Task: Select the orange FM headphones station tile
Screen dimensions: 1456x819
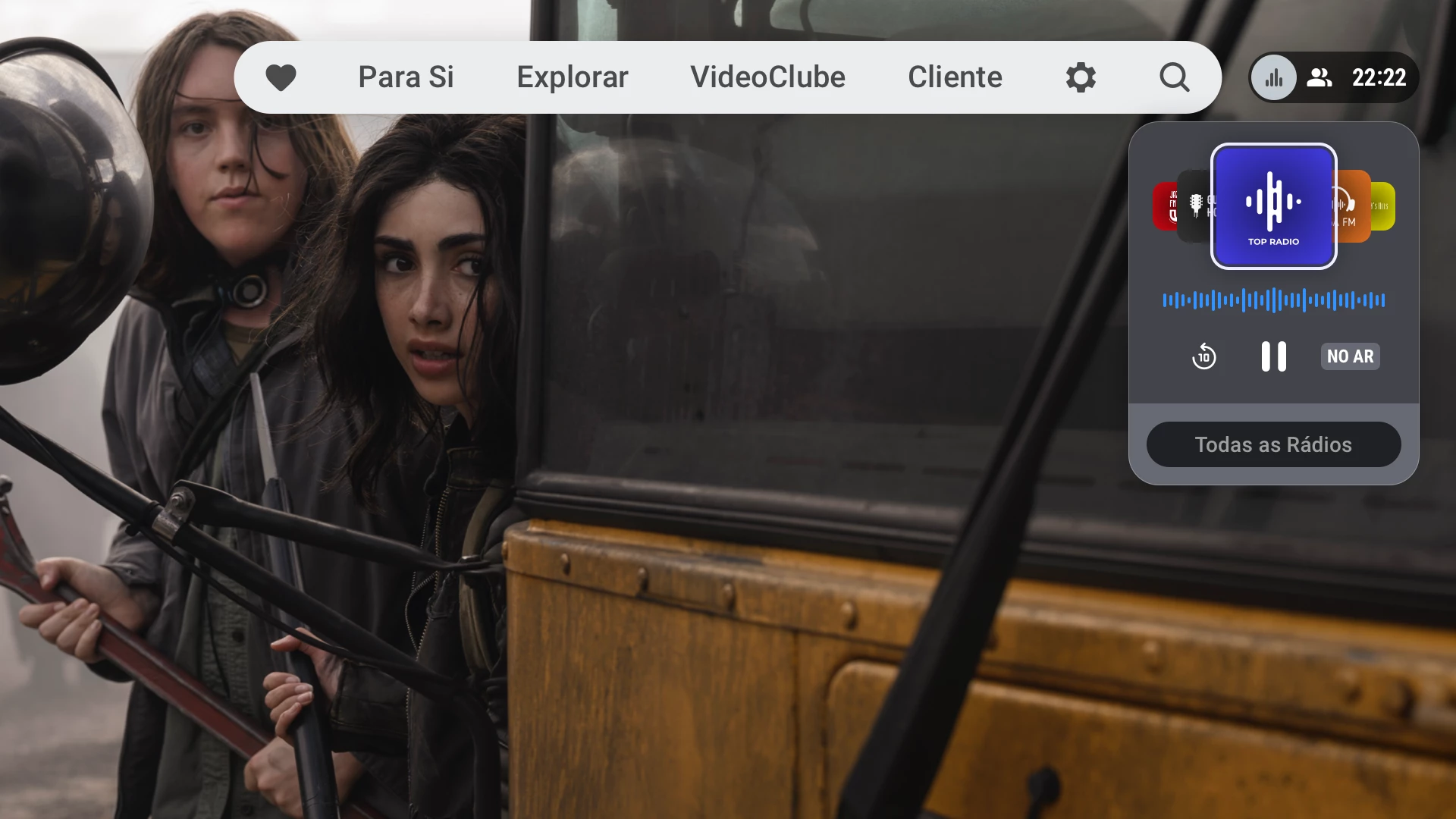Action: point(1354,206)
